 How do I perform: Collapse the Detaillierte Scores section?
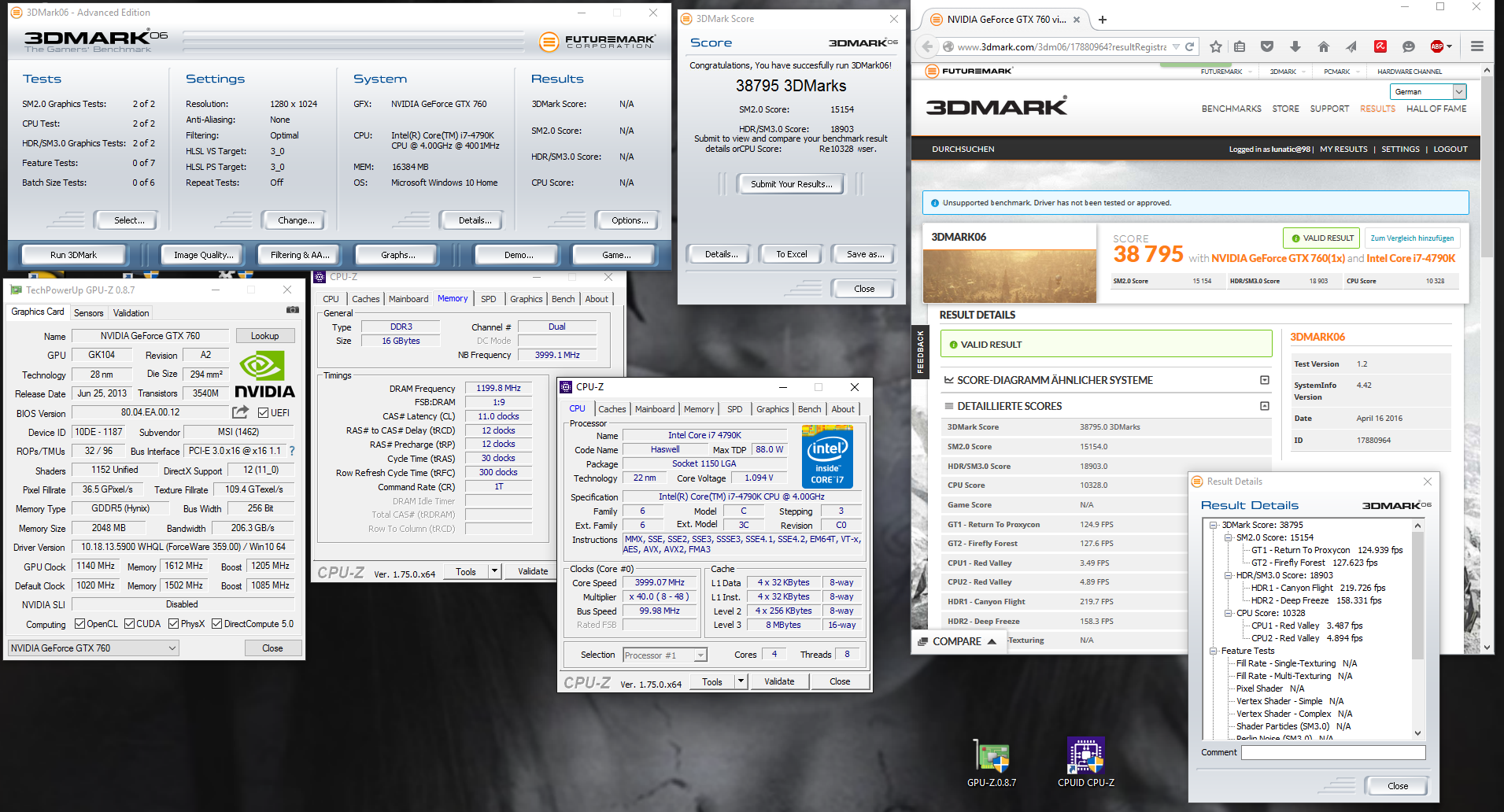point(1265,406)
